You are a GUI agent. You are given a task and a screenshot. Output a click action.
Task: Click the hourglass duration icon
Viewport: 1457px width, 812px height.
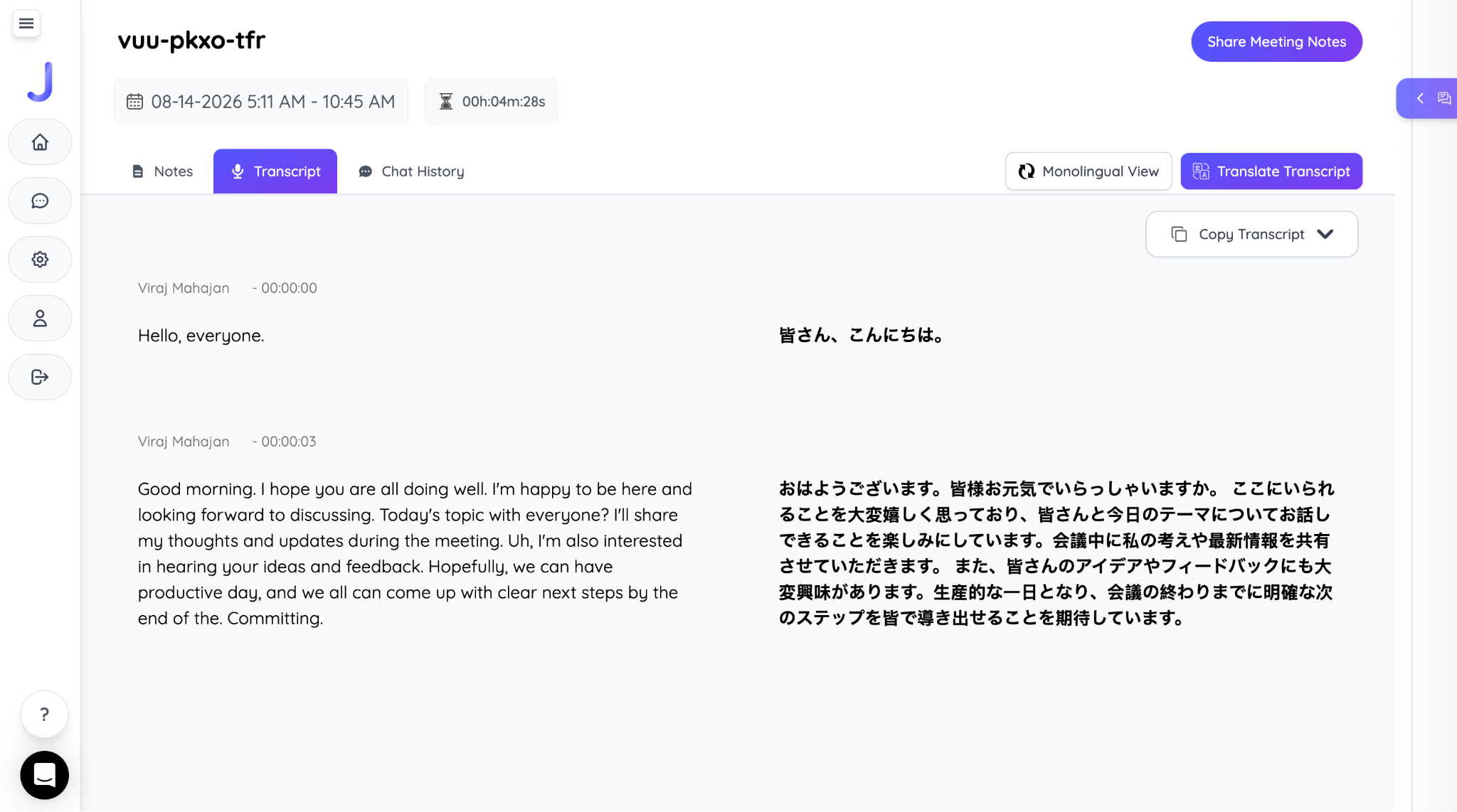coord(446,102)
